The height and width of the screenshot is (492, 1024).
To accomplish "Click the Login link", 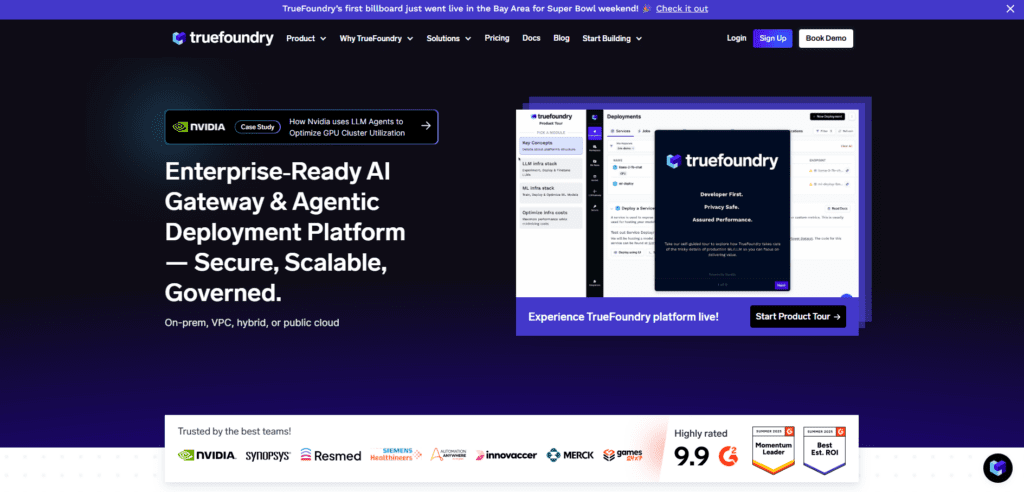I will point(736,38).
